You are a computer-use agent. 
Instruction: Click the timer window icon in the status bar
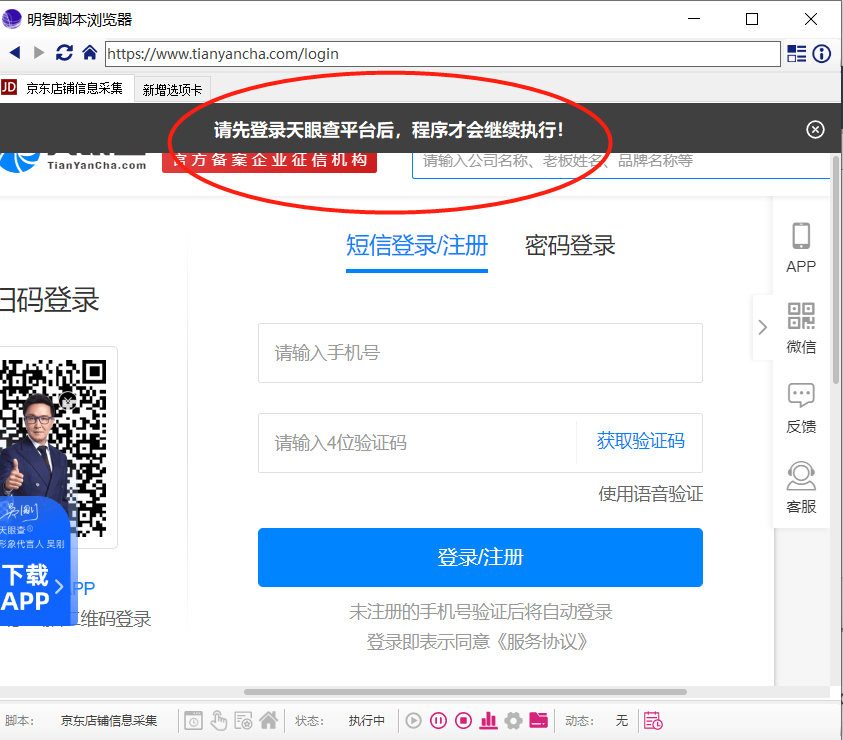pos(194,721)
